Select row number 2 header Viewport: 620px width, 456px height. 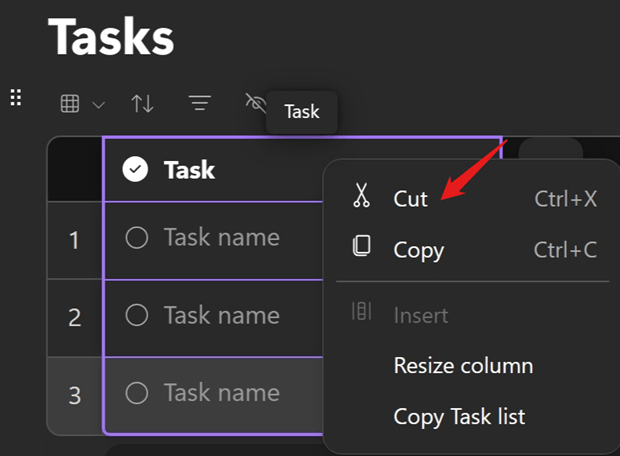tap(75, 318)
